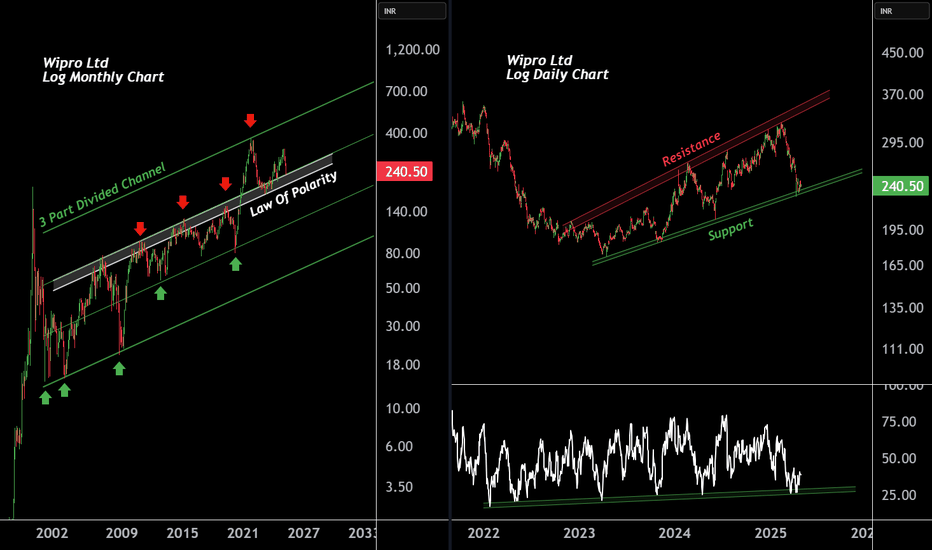The width and height of the screenshot is (932, 550).
Task: Click the 2002 time axis label
Action: click(52, 533)
